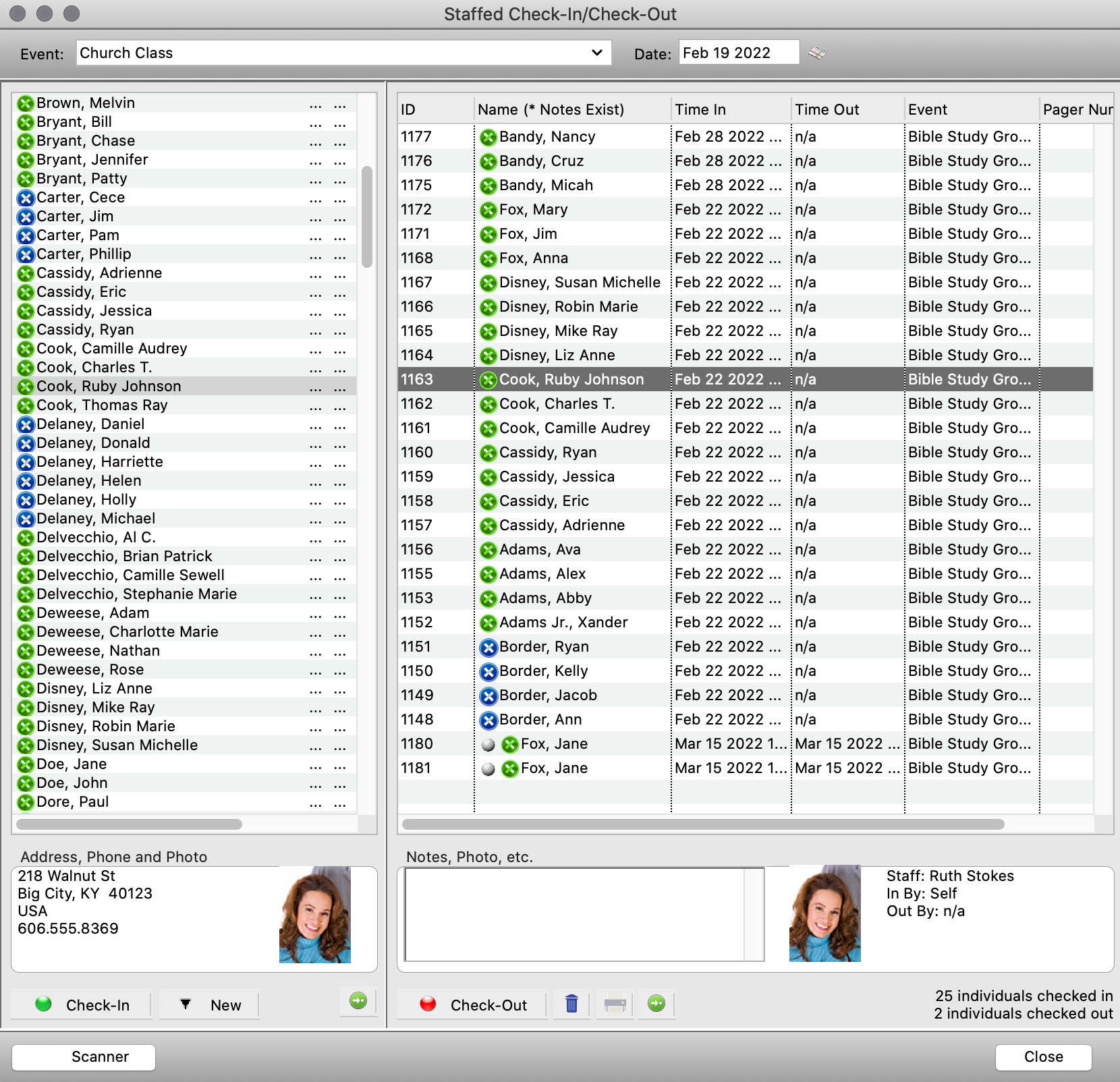Click first ellipsis beside Brown, Melvin
This screenshot has height=1082, width=1120.
click(x=316, y=104)
